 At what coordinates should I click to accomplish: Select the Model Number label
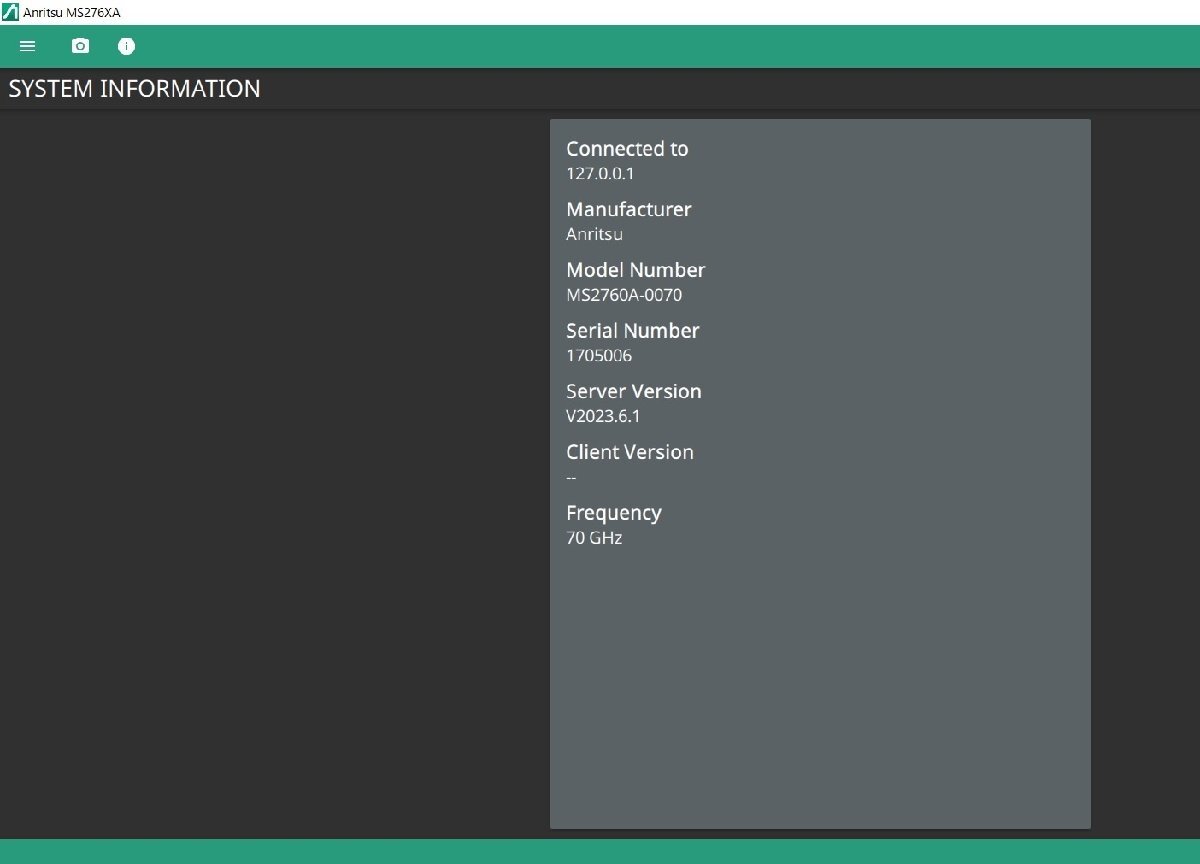(x=635, y=270)
